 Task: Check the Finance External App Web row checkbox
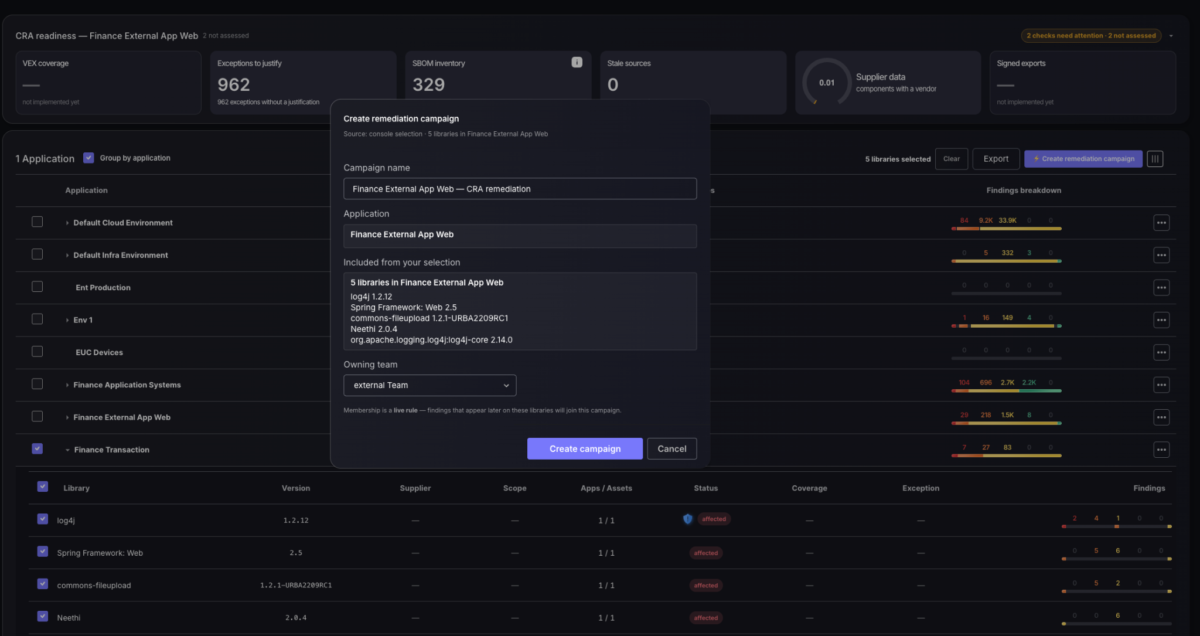click(x=37, y=416)
